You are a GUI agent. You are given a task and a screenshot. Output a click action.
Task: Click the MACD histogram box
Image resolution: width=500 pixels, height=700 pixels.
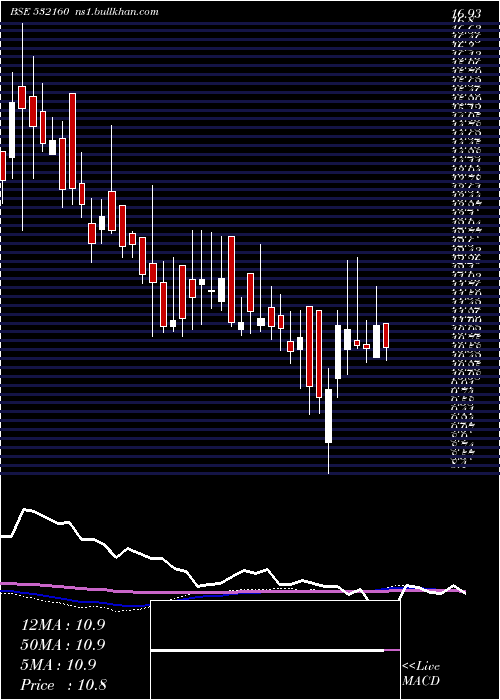click(275, 650)
